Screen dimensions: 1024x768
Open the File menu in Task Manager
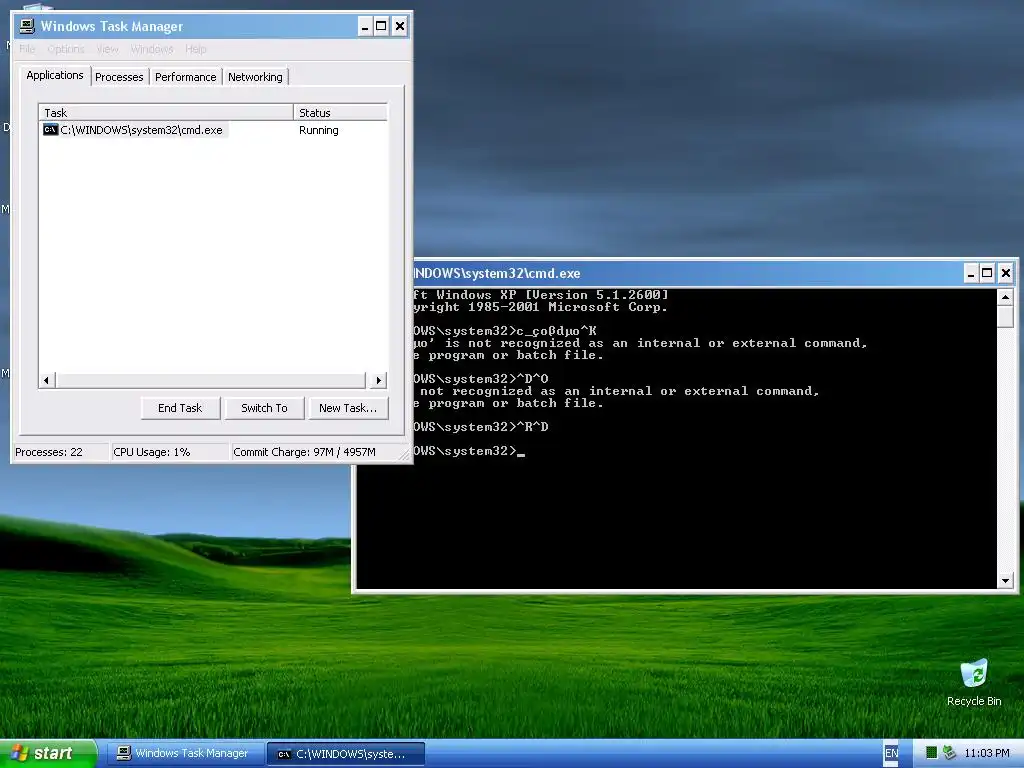(x=27, y=49)
